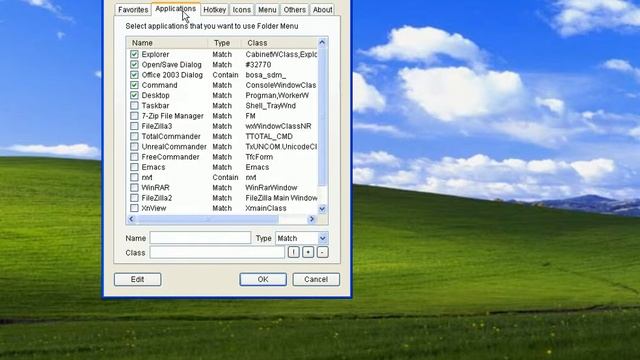Click the "Progman,WorkerW" class entry
This screenshot has width=640, height=360.
[x=277, y=95]
